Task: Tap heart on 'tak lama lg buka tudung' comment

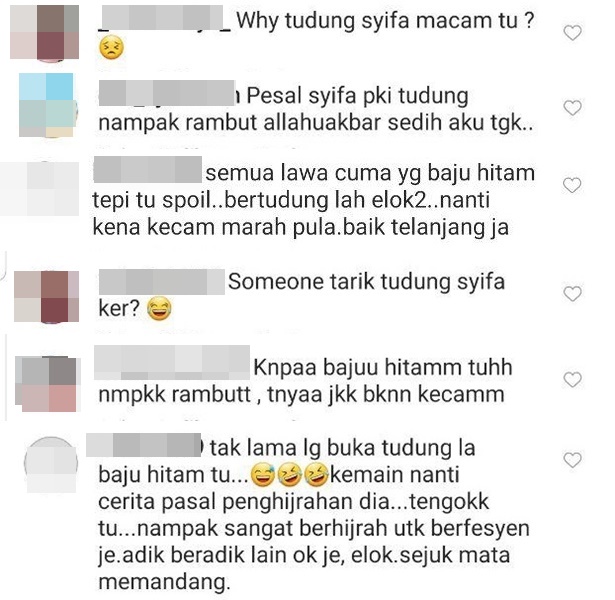Action: tap(572, 460)
